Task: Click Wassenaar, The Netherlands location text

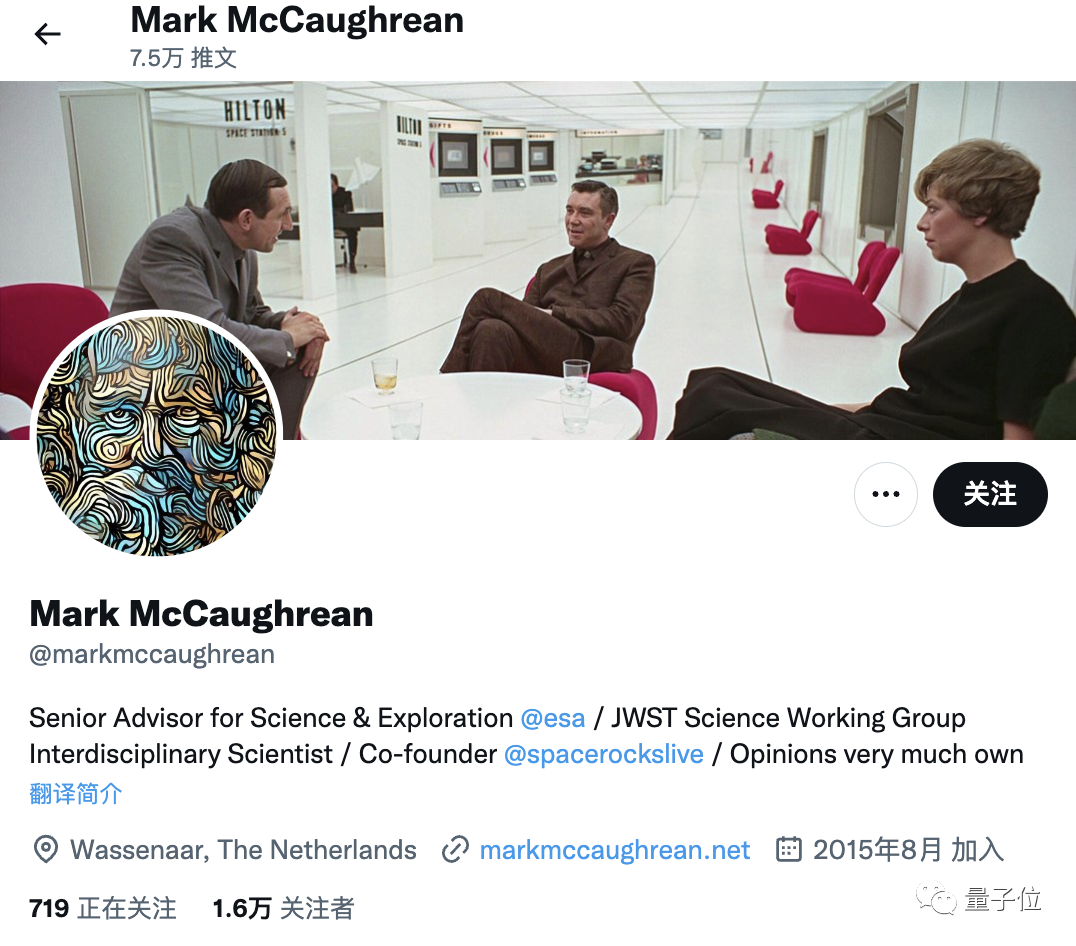Action: coord(243,850)
